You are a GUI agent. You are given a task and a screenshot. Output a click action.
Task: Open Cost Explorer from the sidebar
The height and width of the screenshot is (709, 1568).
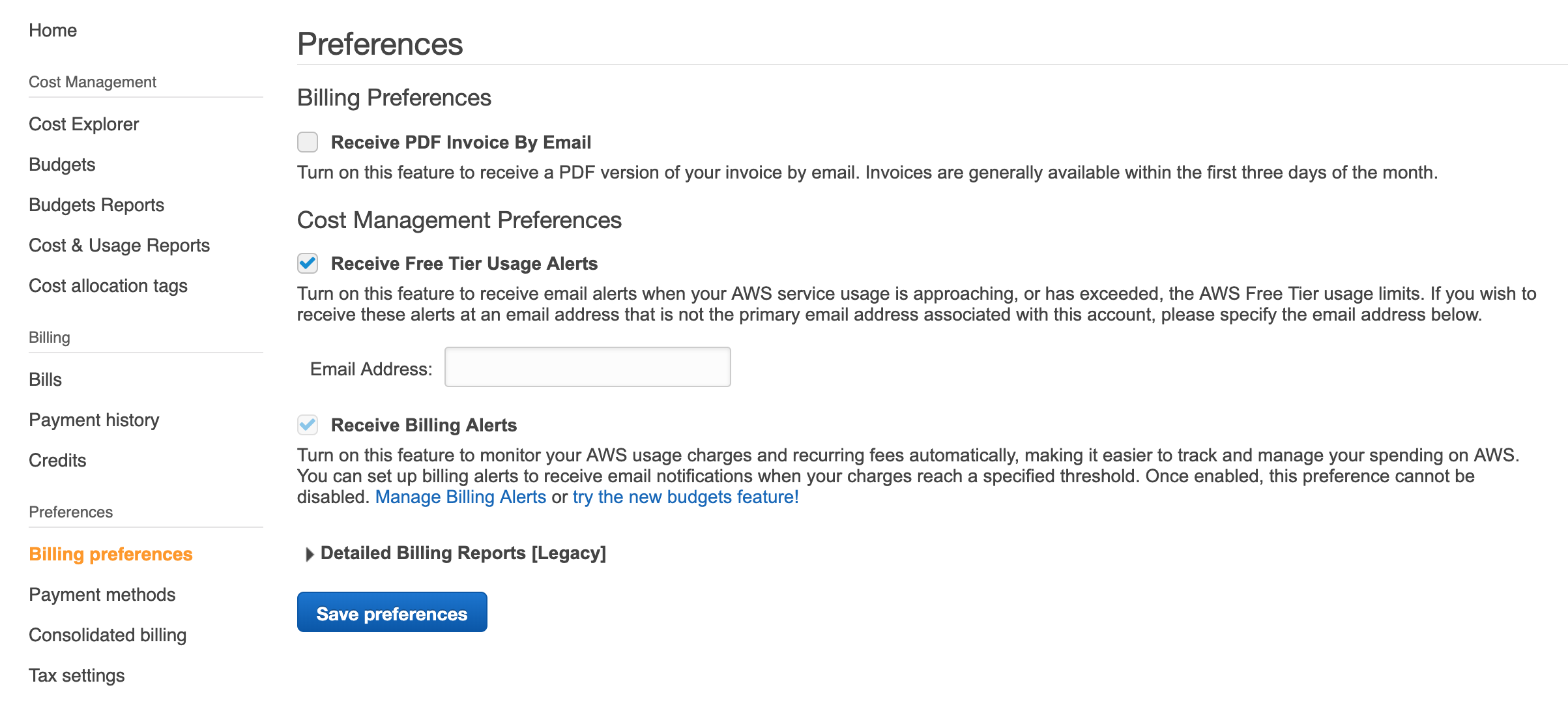[83, 124]
